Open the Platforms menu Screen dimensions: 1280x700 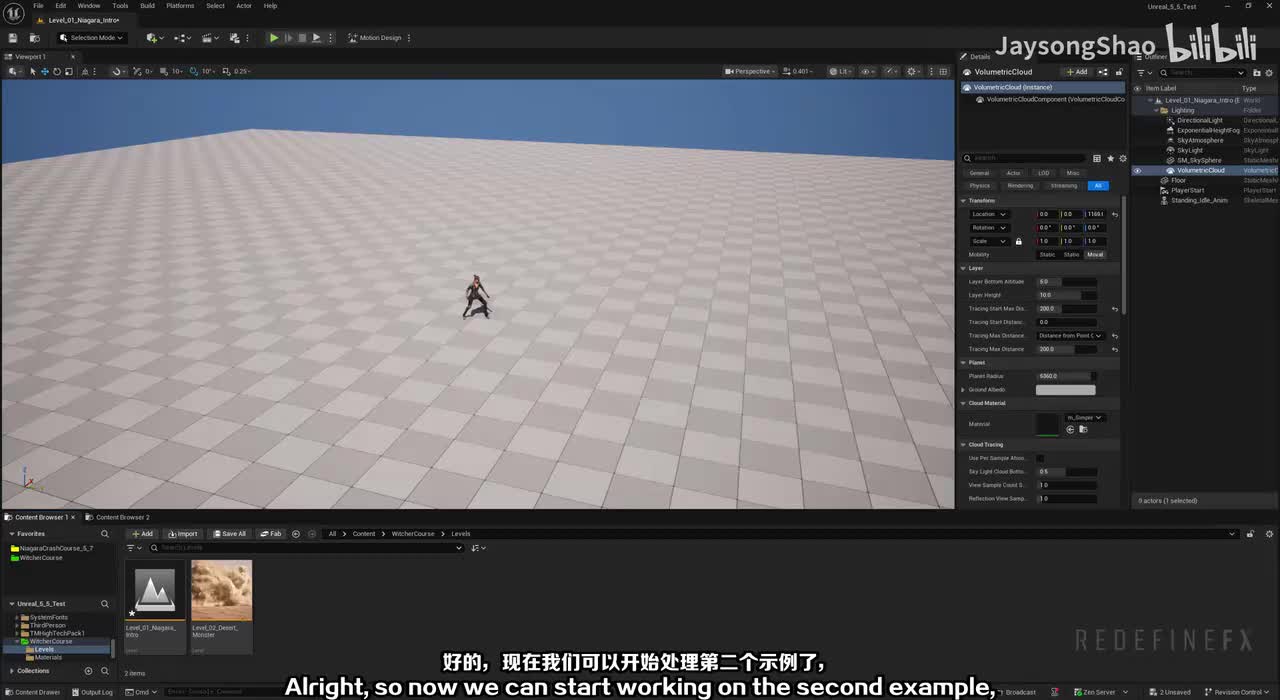pyautogui.click(x=180, y=5)
